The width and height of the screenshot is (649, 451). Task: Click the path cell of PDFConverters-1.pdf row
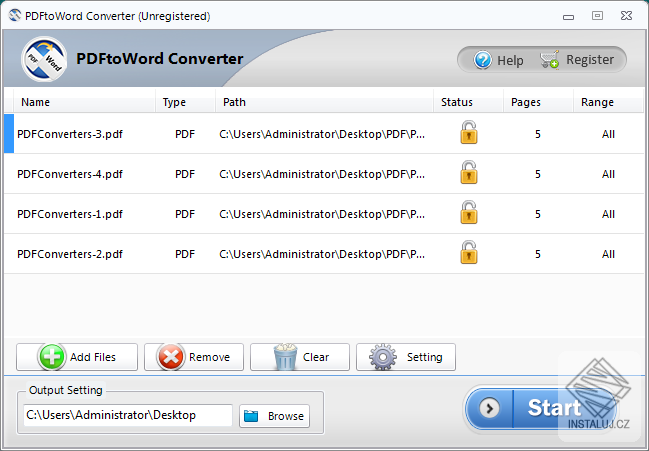click(322, 214)
